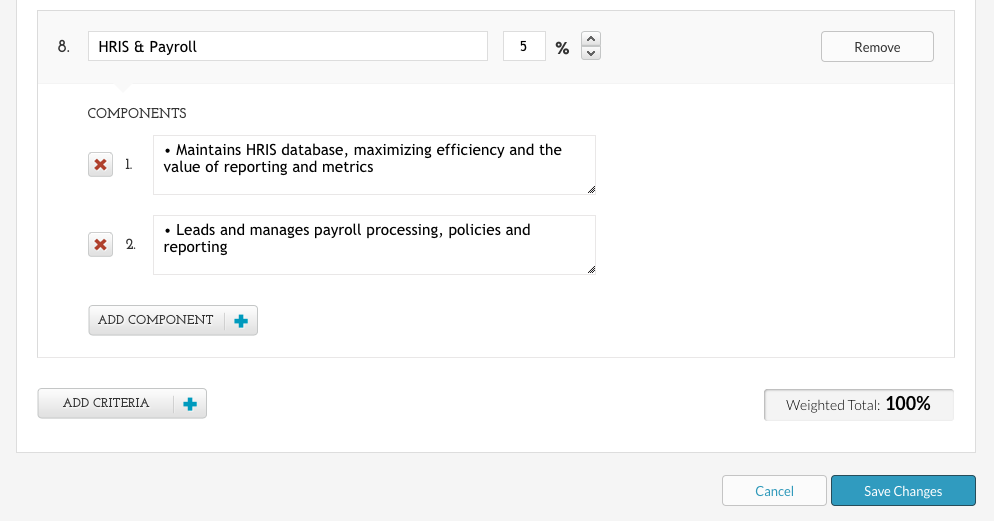Click the ADD CRITERIA button label
This screenshot has height=521, width=994.
coord(106,403)
